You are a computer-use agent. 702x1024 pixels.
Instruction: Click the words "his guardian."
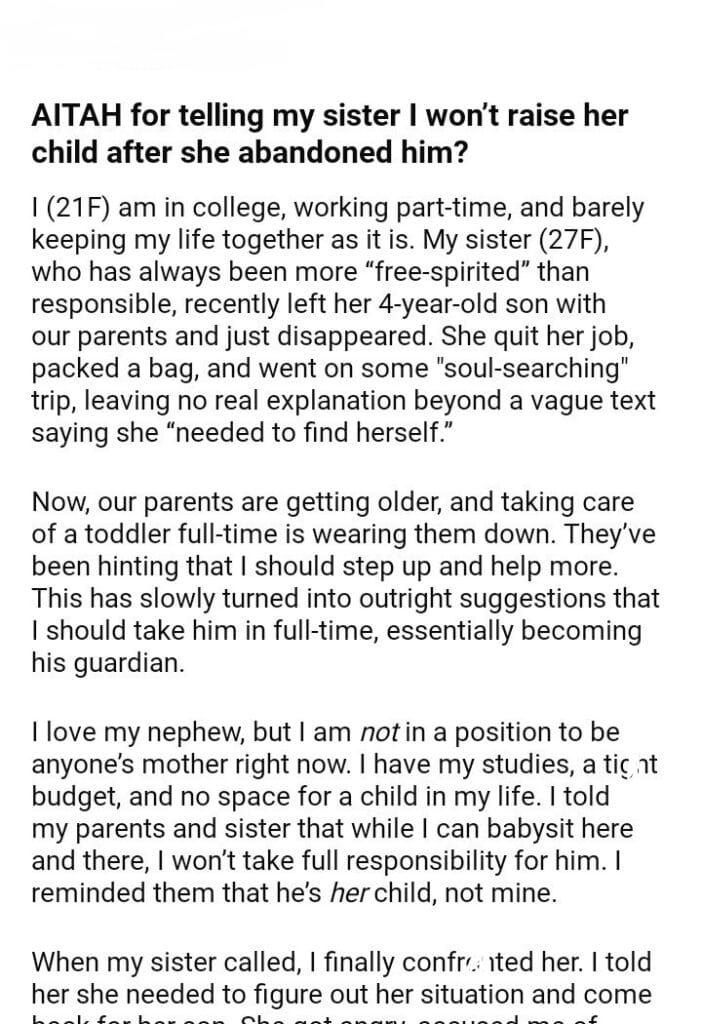tap(108, 663)
